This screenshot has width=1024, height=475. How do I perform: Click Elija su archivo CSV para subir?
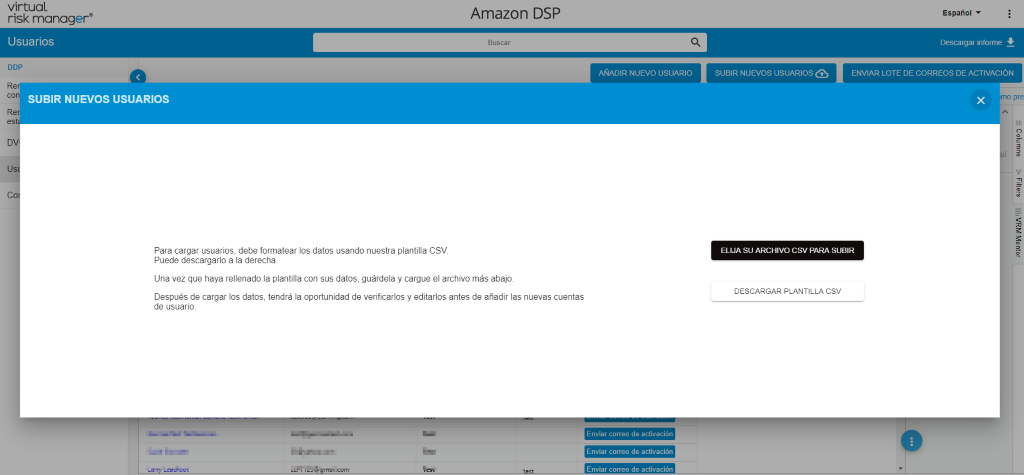click(x=787, y=250)
